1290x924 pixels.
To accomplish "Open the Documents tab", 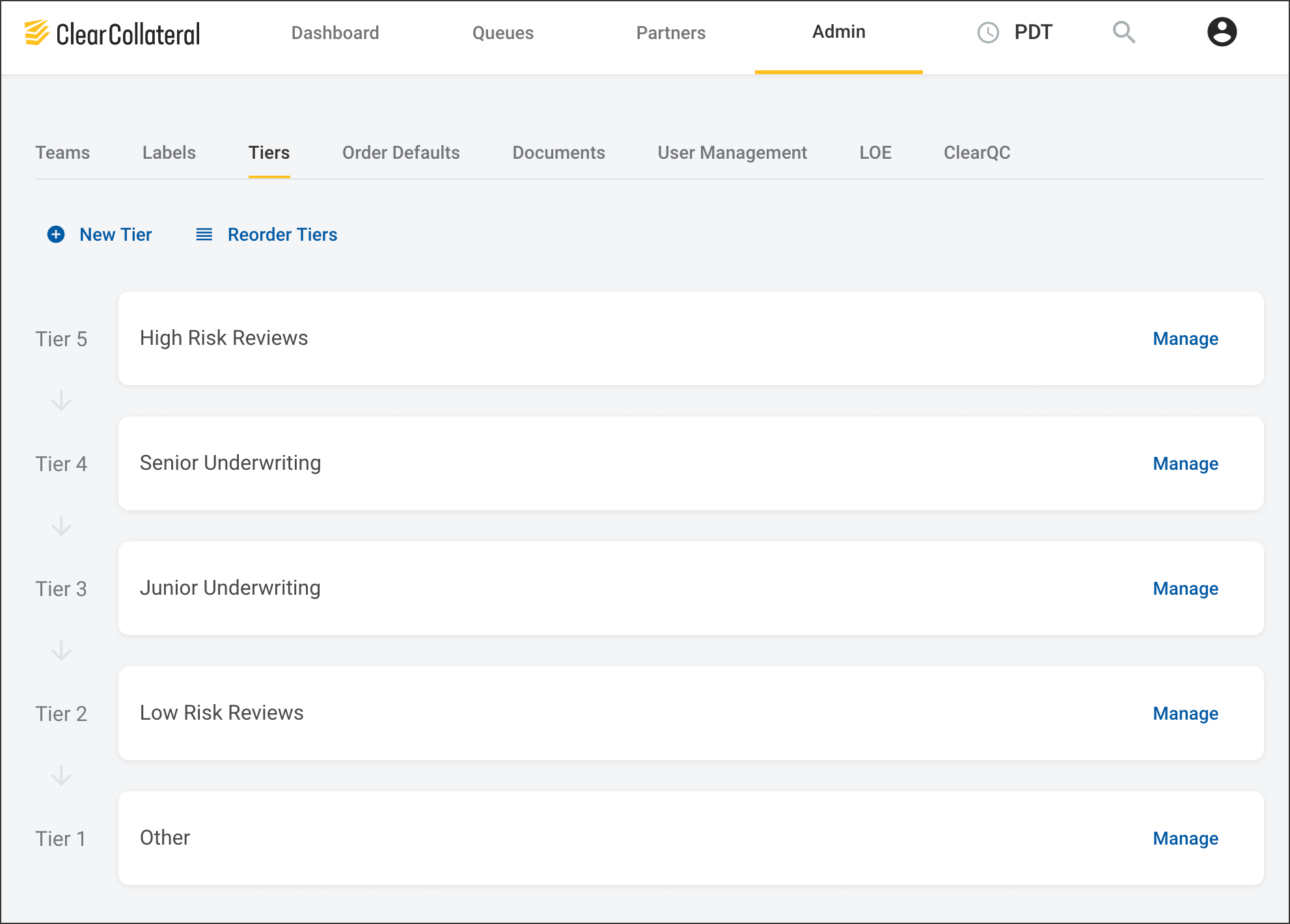I will pos(558,152).
